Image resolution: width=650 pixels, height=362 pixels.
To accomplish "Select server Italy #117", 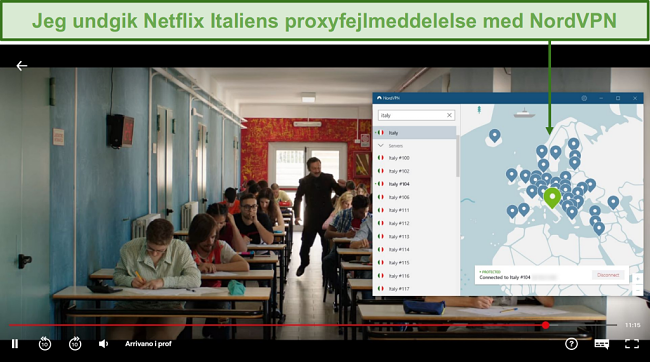I will coord(415,289).
